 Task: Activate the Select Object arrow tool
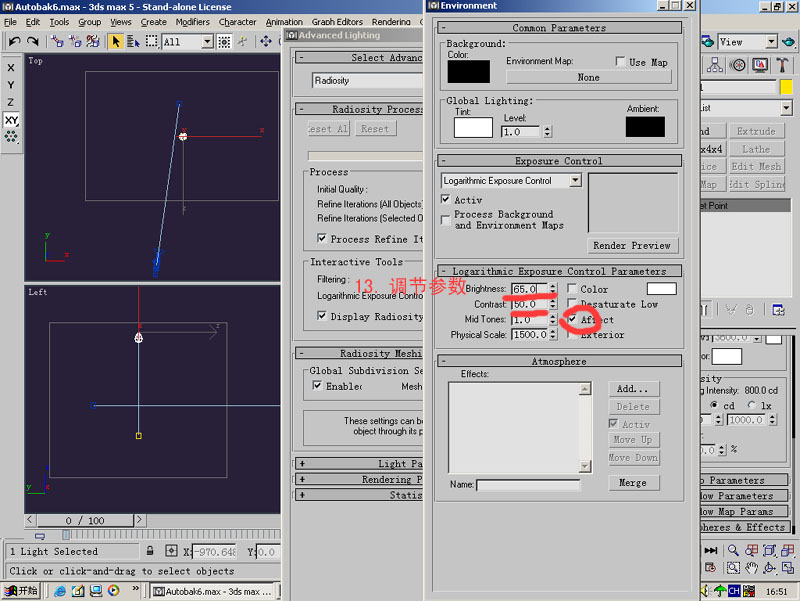[x=116, y=41]
